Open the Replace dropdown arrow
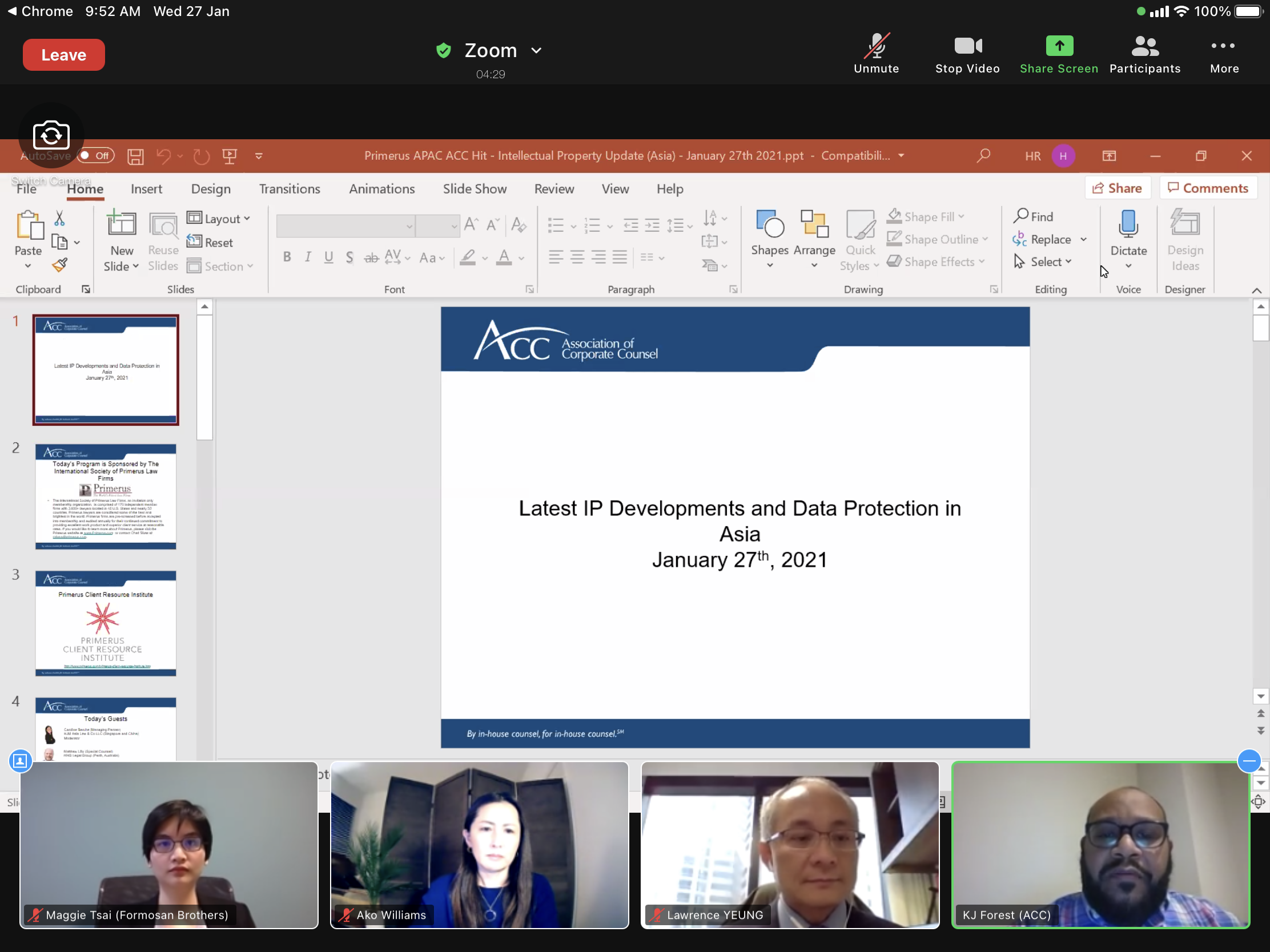1270x952 pixels. point(1083,239)
